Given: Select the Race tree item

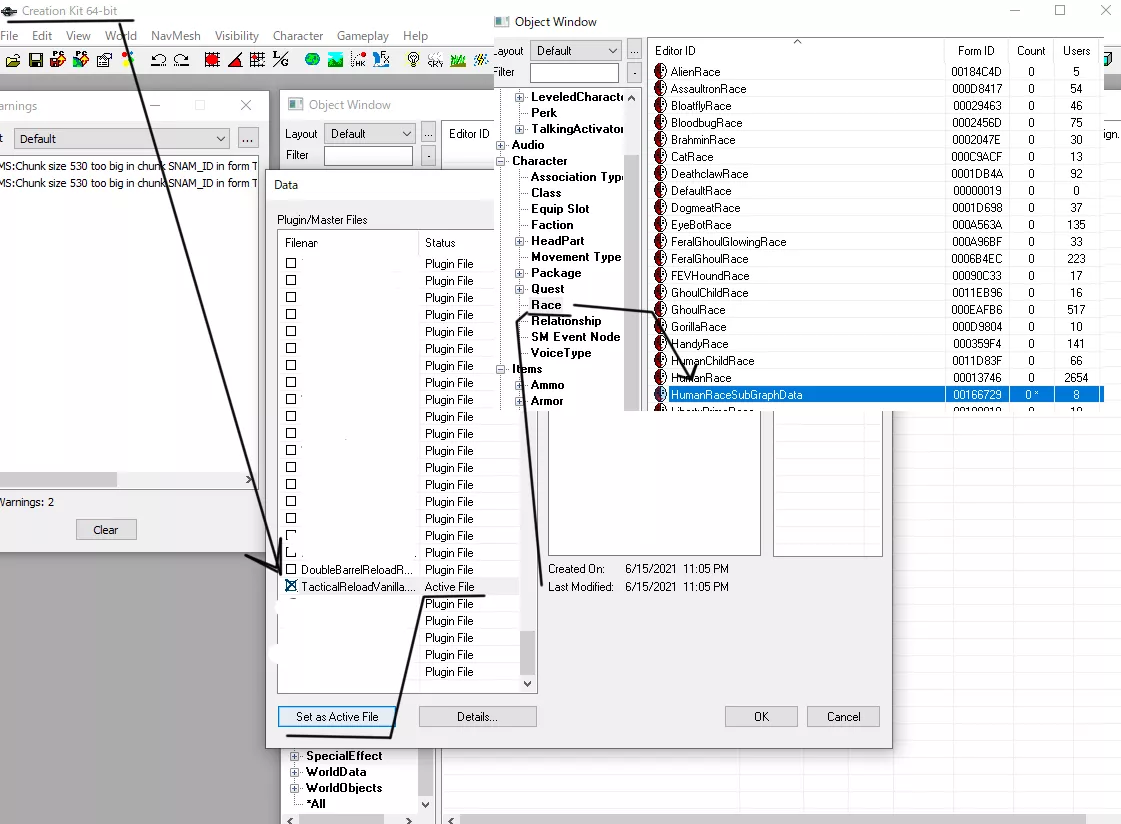Looking at the screenshot, I should [546, 305].
